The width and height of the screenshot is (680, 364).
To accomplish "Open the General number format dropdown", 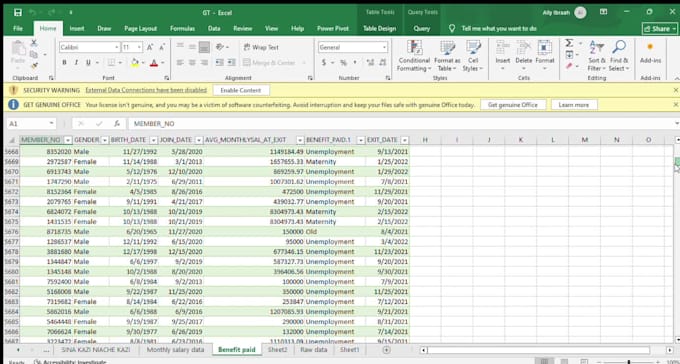I will (x=384, y=47).
